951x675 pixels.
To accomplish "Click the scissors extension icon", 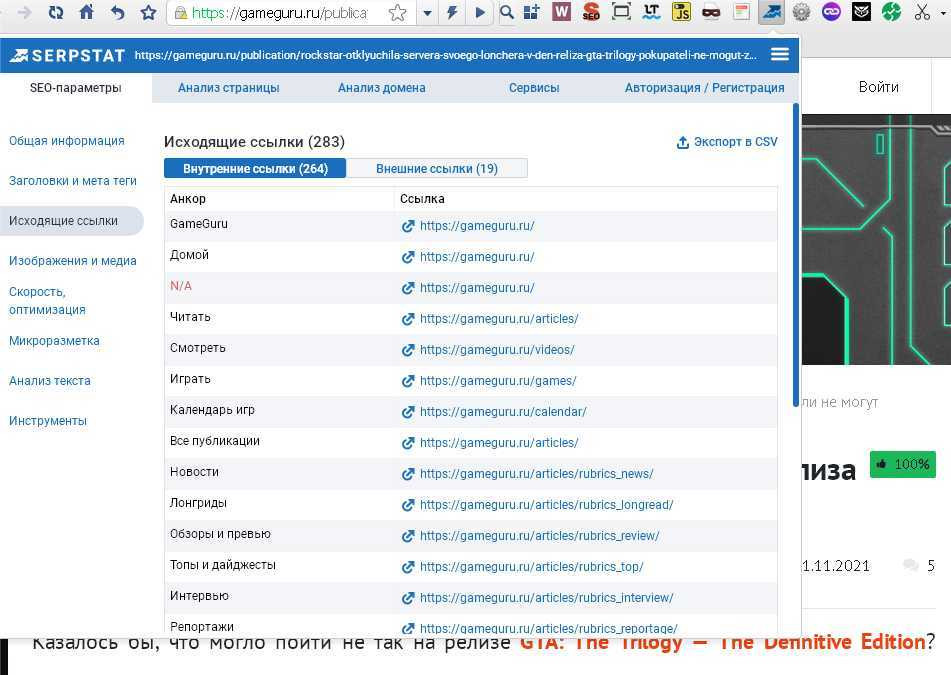I will pyautogui.click(x=922, y=12).
